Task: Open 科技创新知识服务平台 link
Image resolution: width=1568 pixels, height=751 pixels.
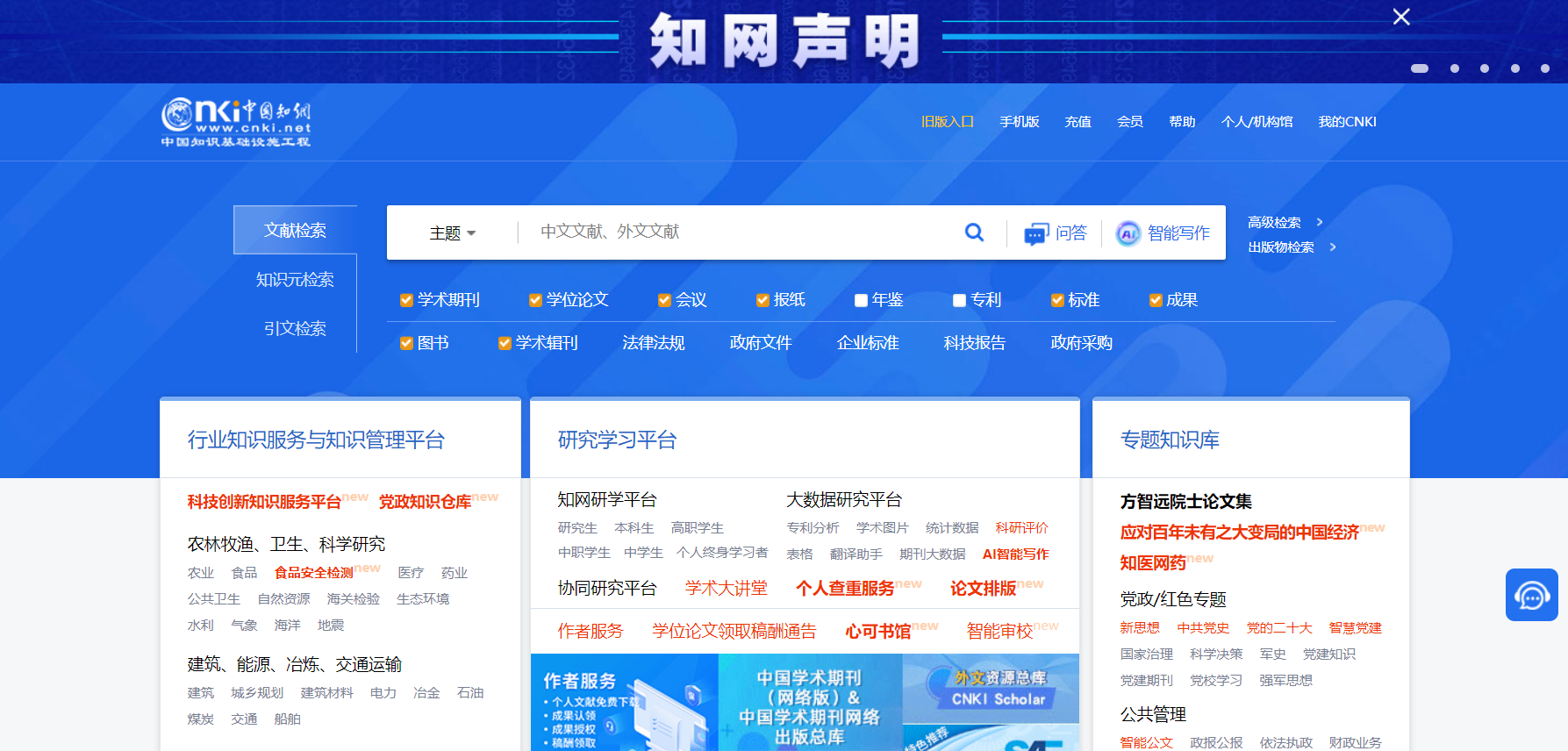Action: coord(264,502)
